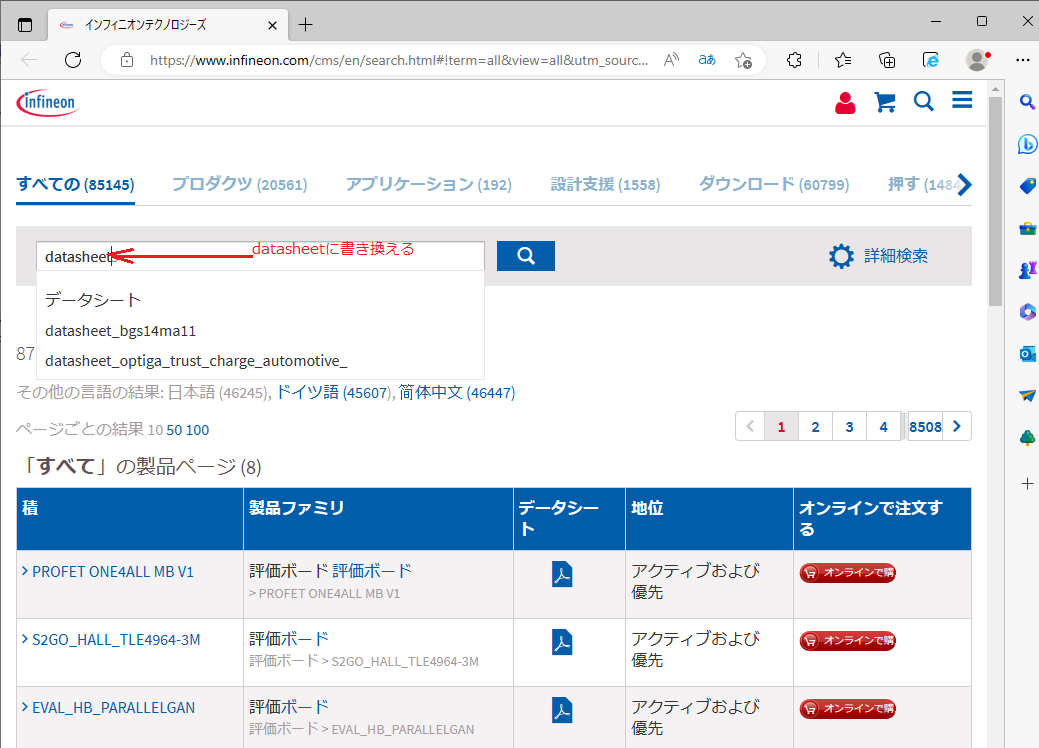
Task: Open the browser profile avatar
Action: [977, 60]
